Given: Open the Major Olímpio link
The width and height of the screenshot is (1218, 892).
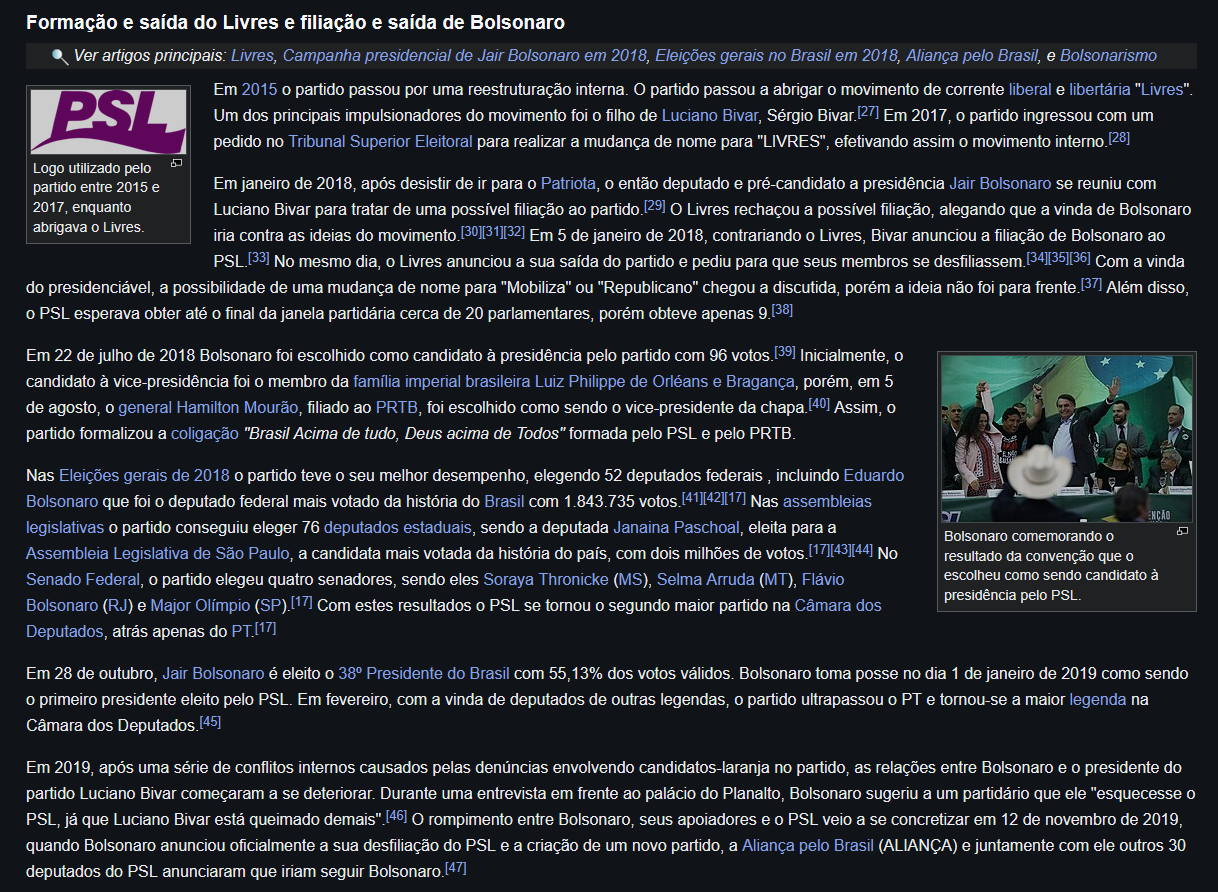Looking at the screenshot, I should pyautogui.click(x=200, y=605).
